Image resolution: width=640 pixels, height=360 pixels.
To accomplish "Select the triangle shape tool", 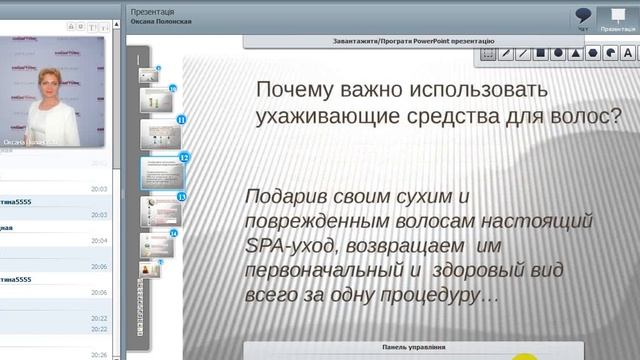I will click(x=576, y=53).
